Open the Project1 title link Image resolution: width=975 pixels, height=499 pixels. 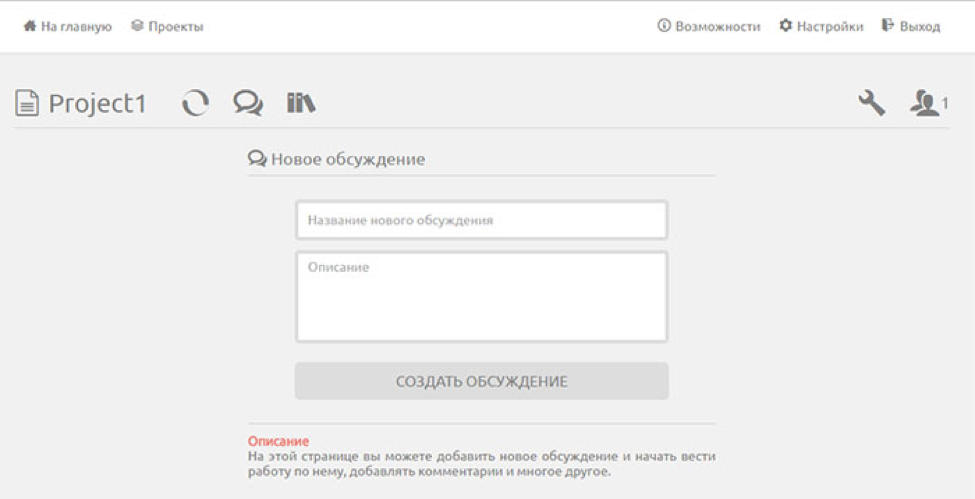pyautogui.click(x=98, y=103)
